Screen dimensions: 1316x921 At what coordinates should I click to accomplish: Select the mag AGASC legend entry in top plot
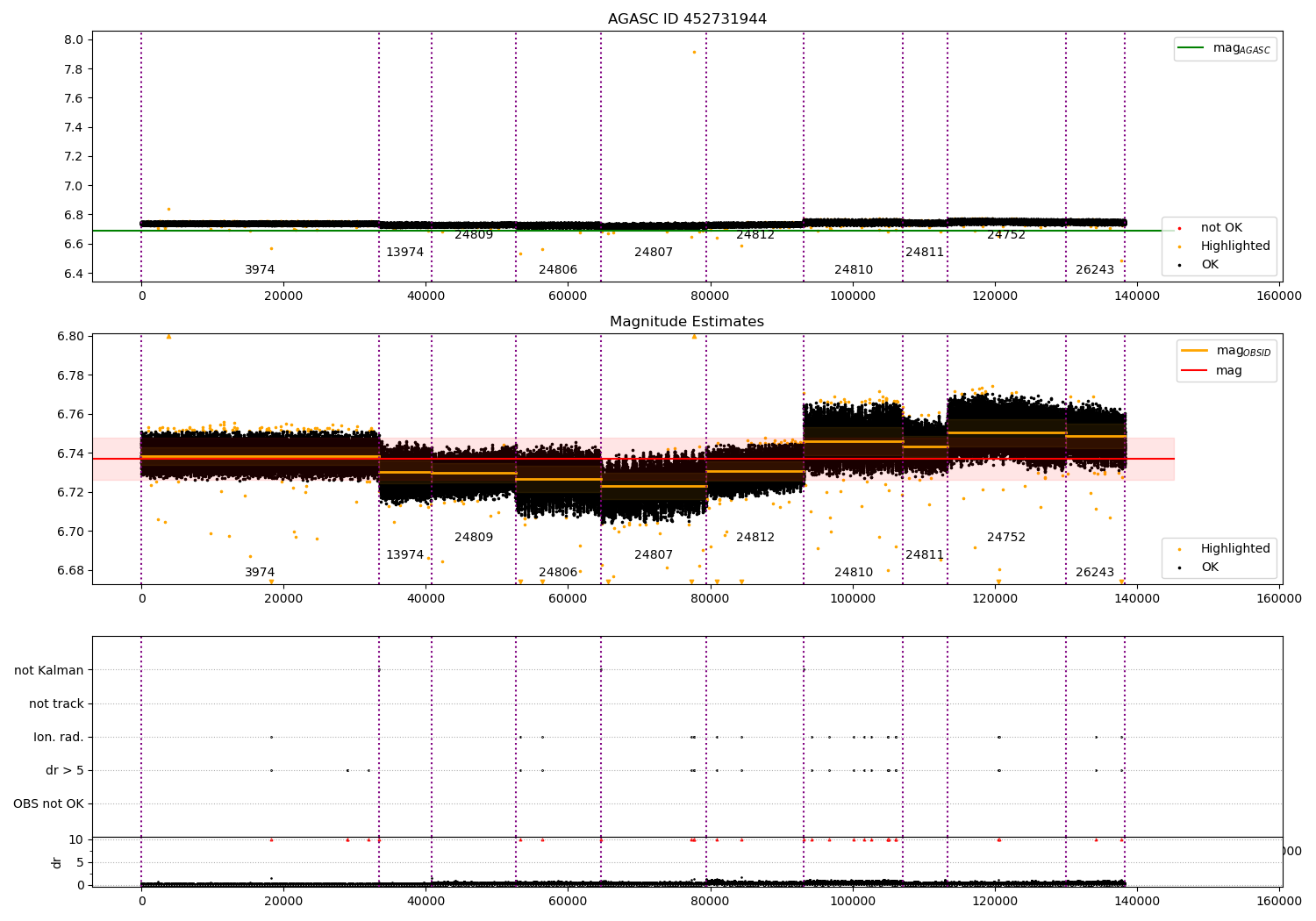pyautogui.click(x=1225, y=48)
